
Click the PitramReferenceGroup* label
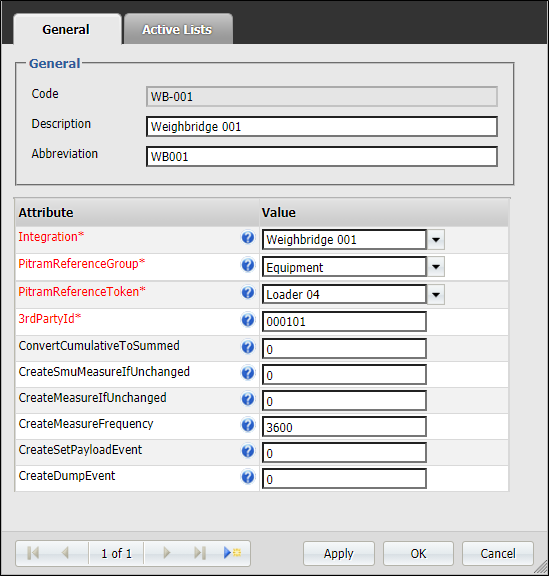tap(82, 264)
